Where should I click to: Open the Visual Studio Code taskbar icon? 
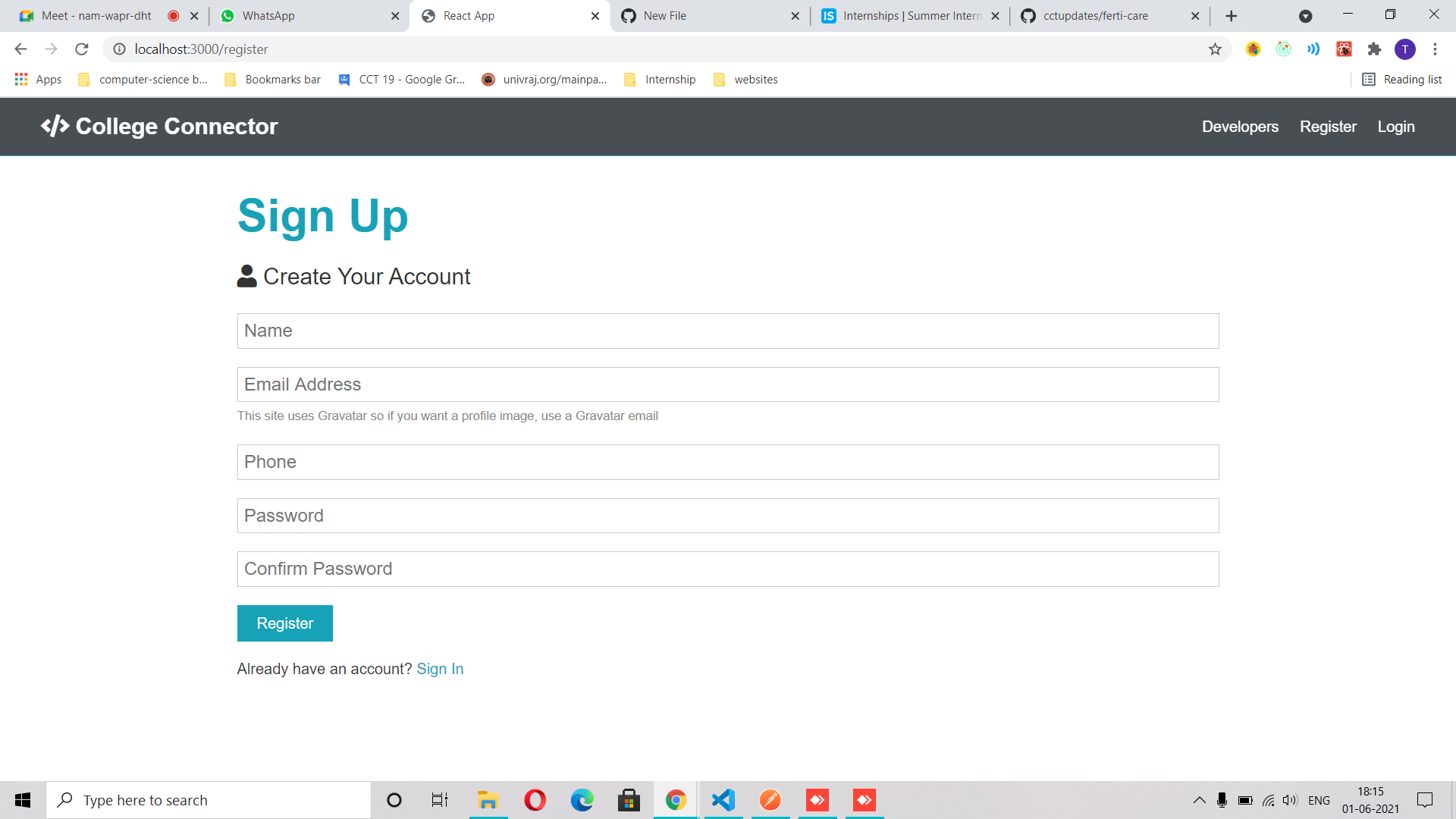pos(723,800)
